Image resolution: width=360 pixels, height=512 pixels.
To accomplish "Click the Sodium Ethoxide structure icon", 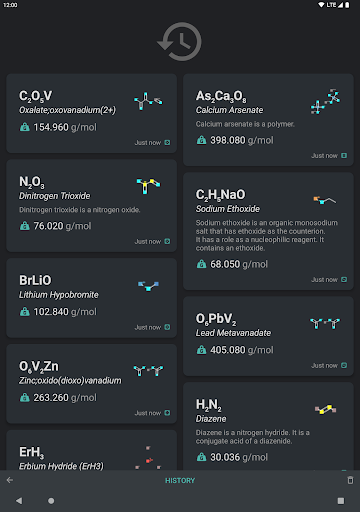I will click(324, 200).
